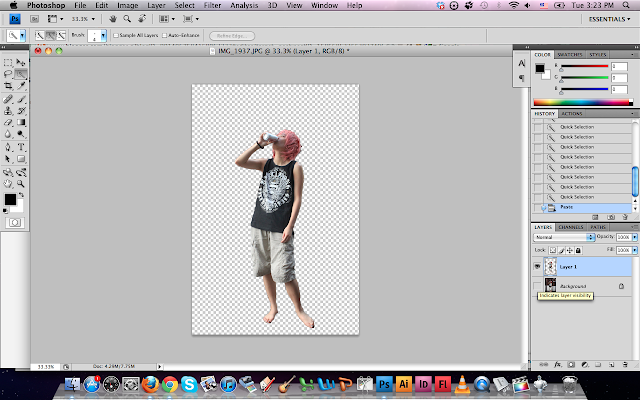
Task: Hide Layer 1 using its eye icon
Action: [x=539, y=267]
